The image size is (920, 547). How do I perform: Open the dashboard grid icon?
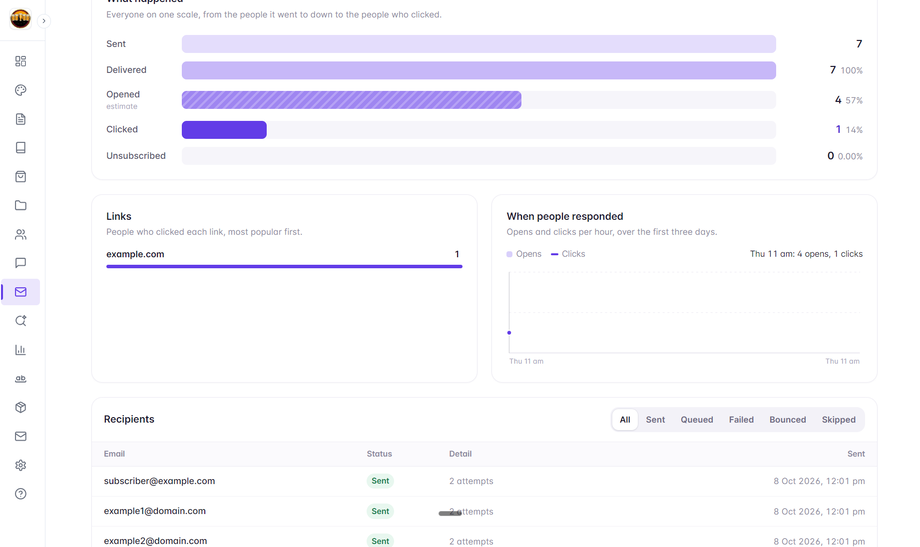[21, 61]
